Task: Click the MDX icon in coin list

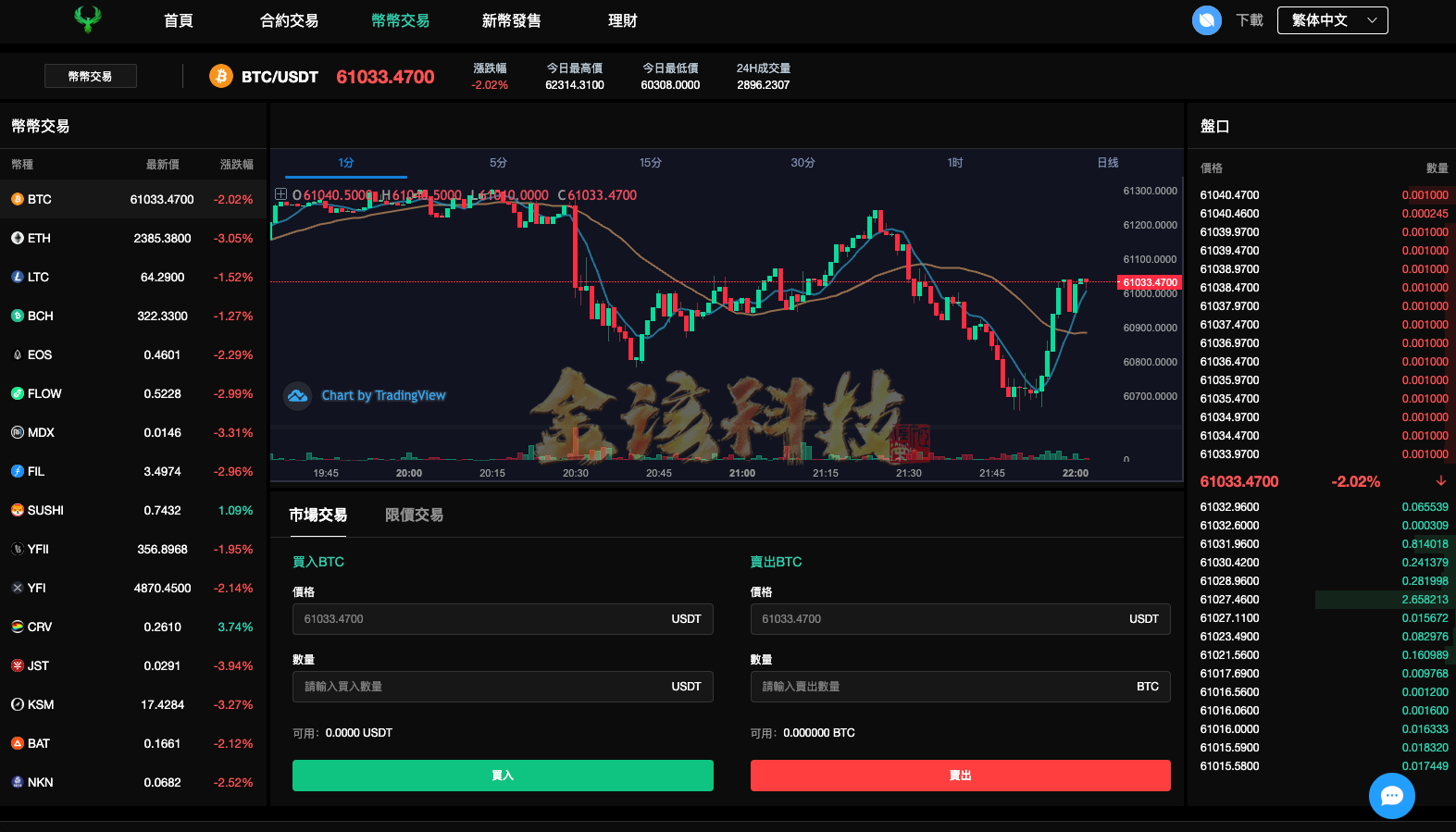Action: [x=18, y=432]
